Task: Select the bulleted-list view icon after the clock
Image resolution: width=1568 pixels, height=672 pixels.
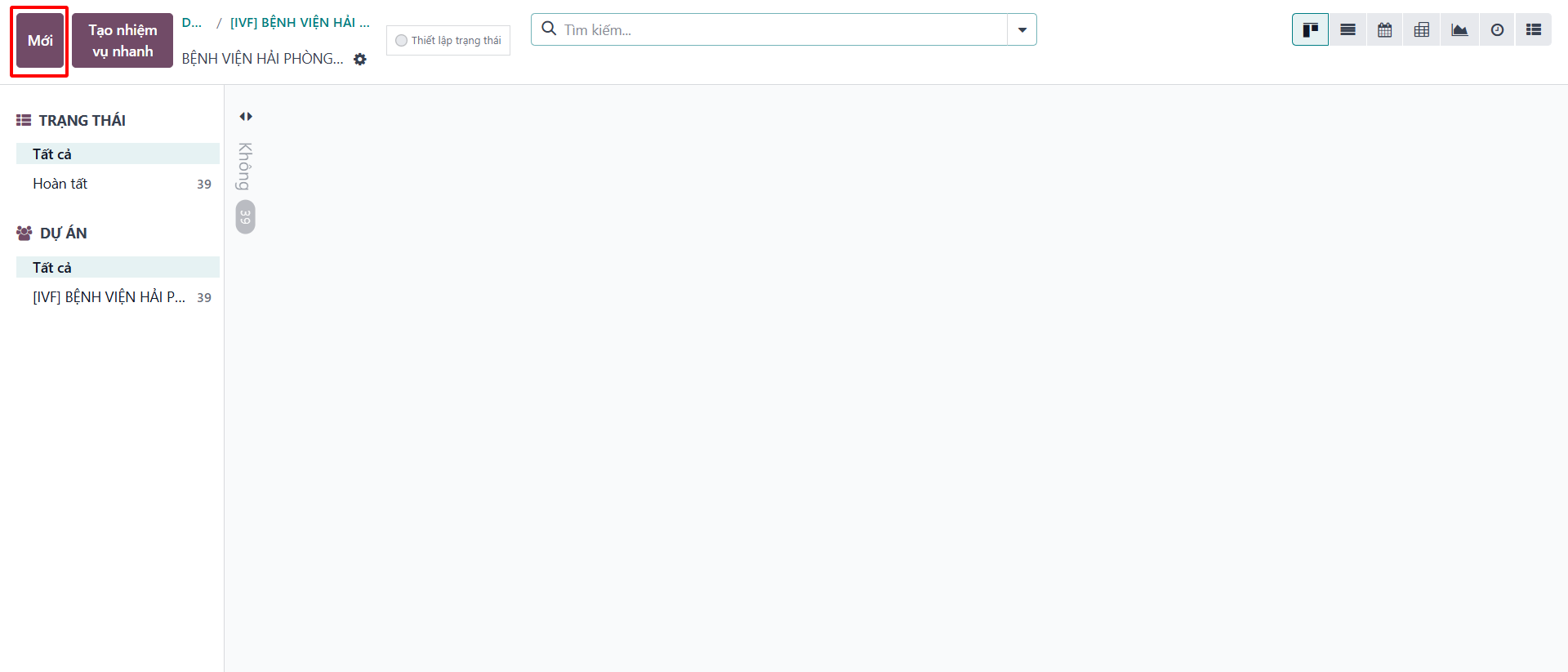Action: pos(1534,30)
